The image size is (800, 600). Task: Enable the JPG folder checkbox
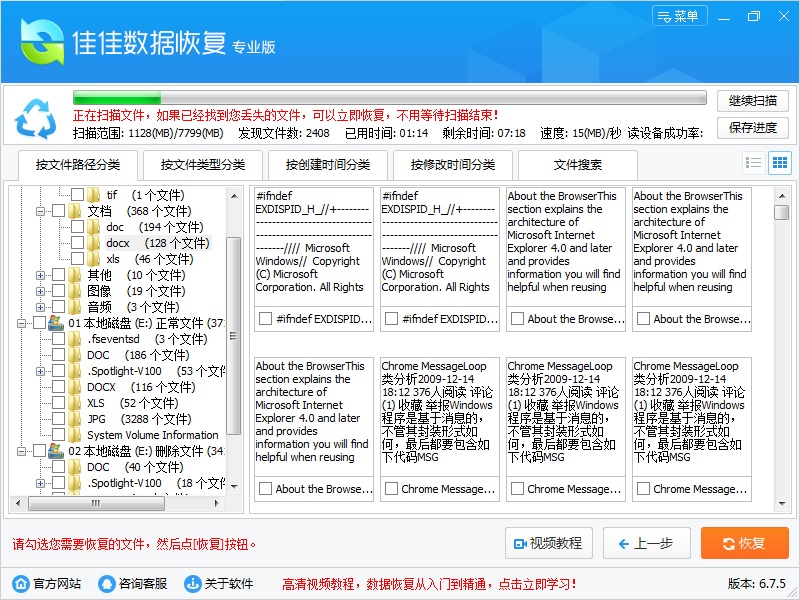[58, 419]
